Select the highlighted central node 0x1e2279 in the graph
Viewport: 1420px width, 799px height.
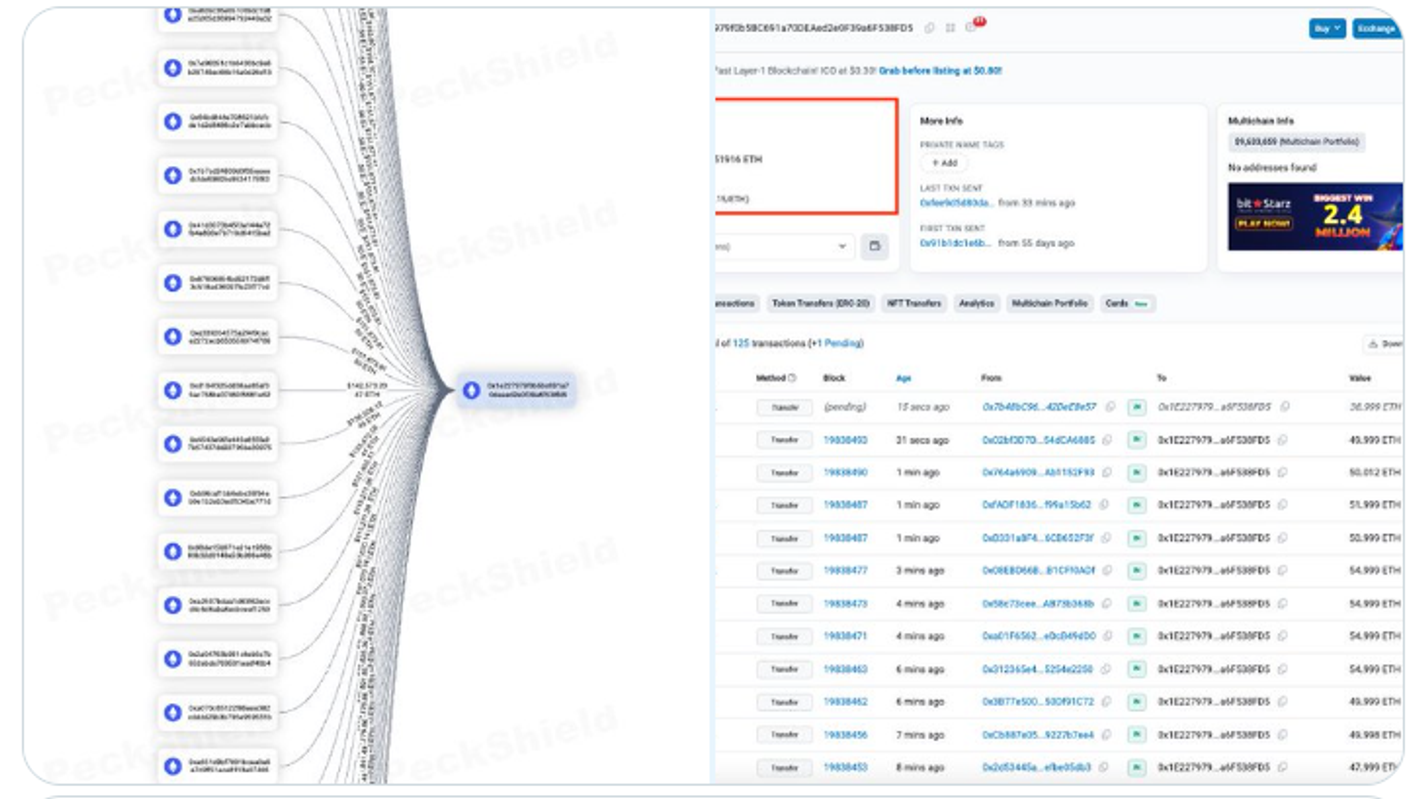[516, 390]
